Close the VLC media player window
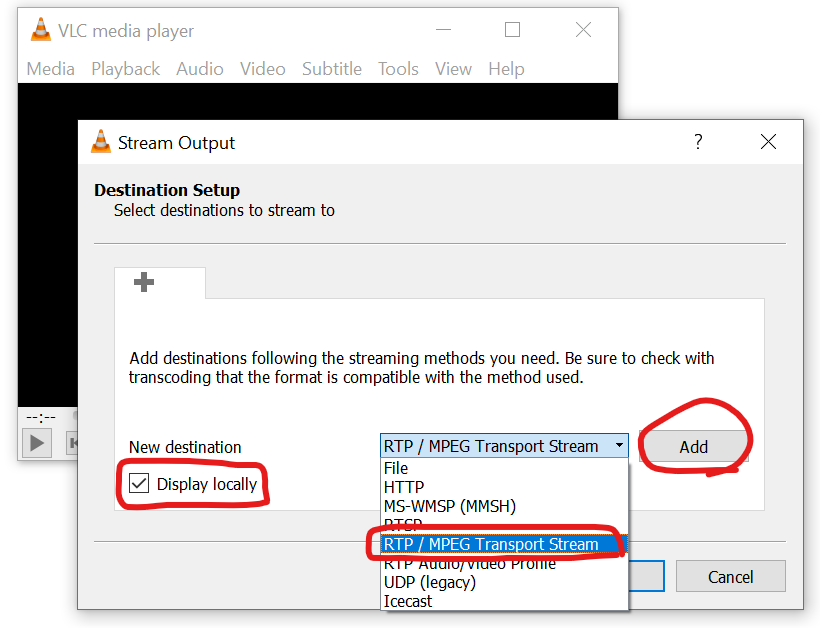820x628 pixels. coord(583,30)
